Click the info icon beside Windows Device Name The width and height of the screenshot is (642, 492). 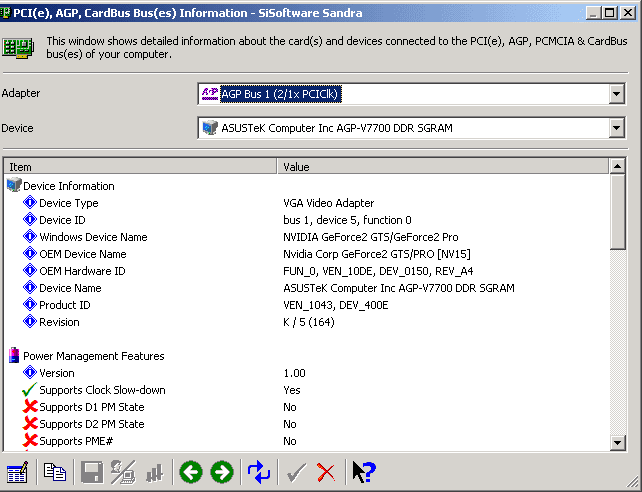click(30, 236)
